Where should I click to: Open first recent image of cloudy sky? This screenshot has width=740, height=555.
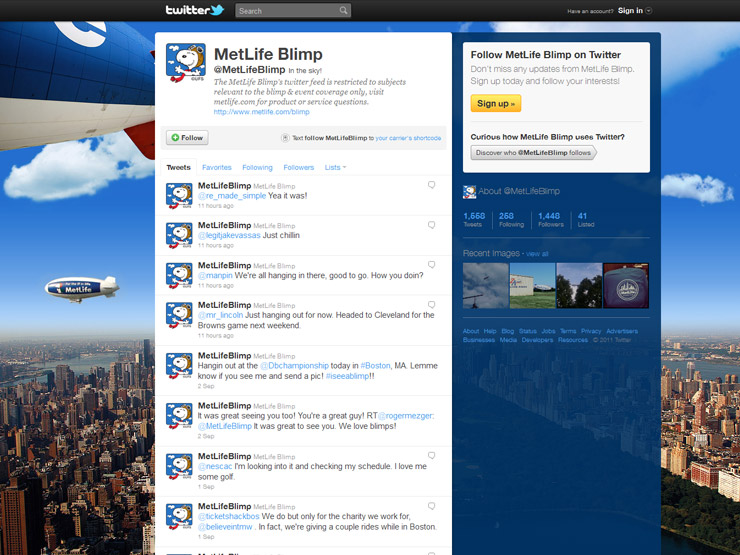click(485, 286)
